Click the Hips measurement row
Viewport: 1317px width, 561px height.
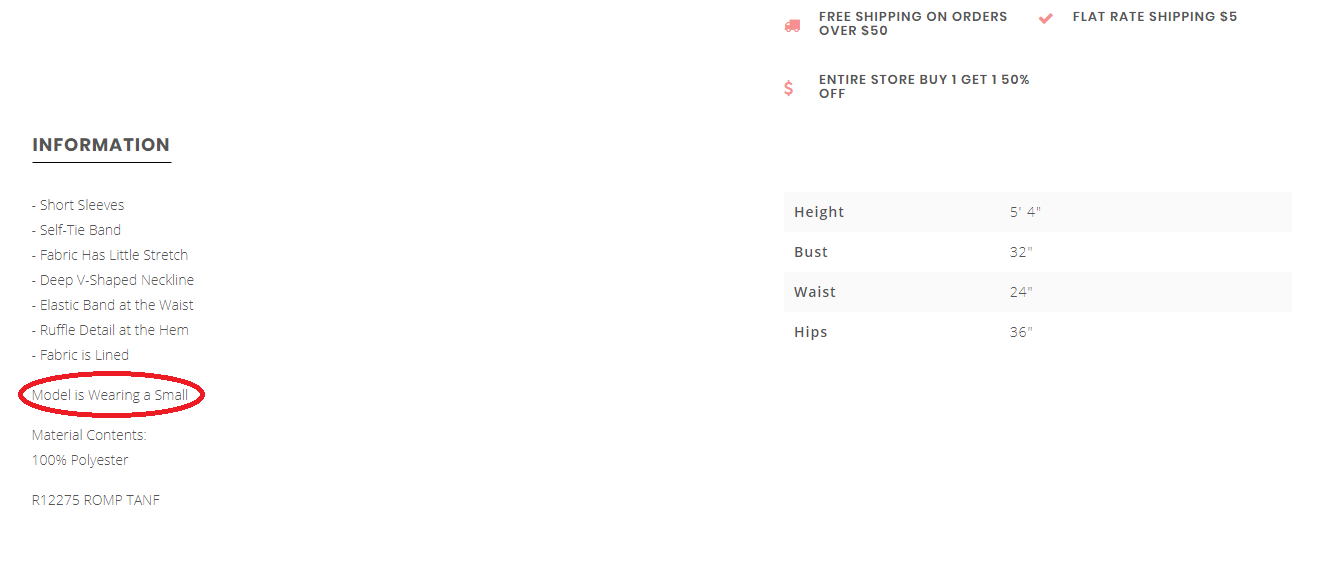[1038, 332]
